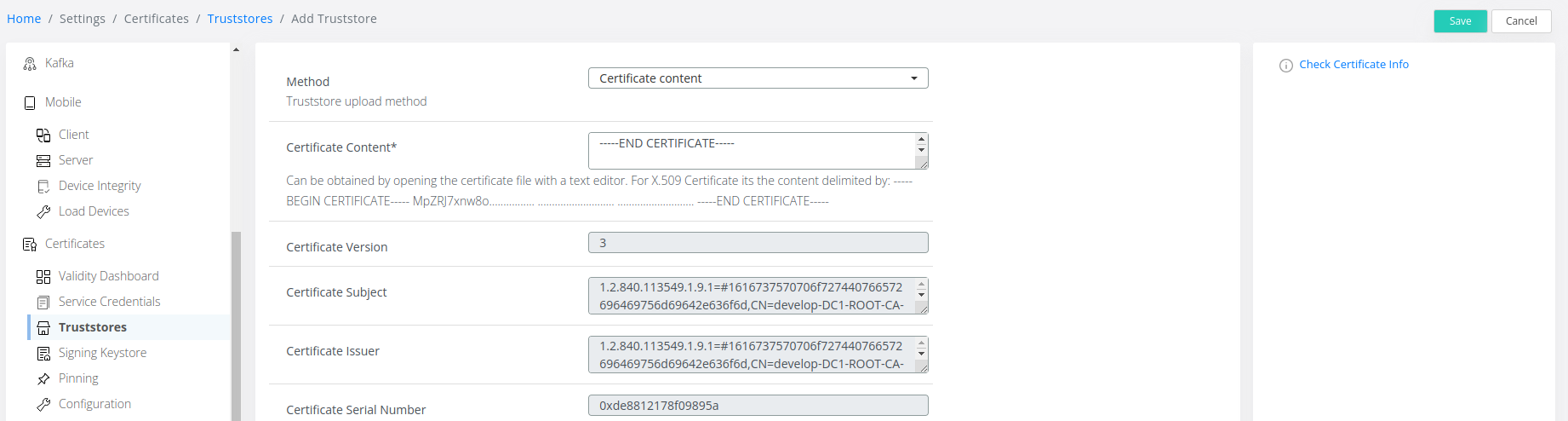Go to Load Devices page
The image size is (1568, 421).
[x=94, y=211]
